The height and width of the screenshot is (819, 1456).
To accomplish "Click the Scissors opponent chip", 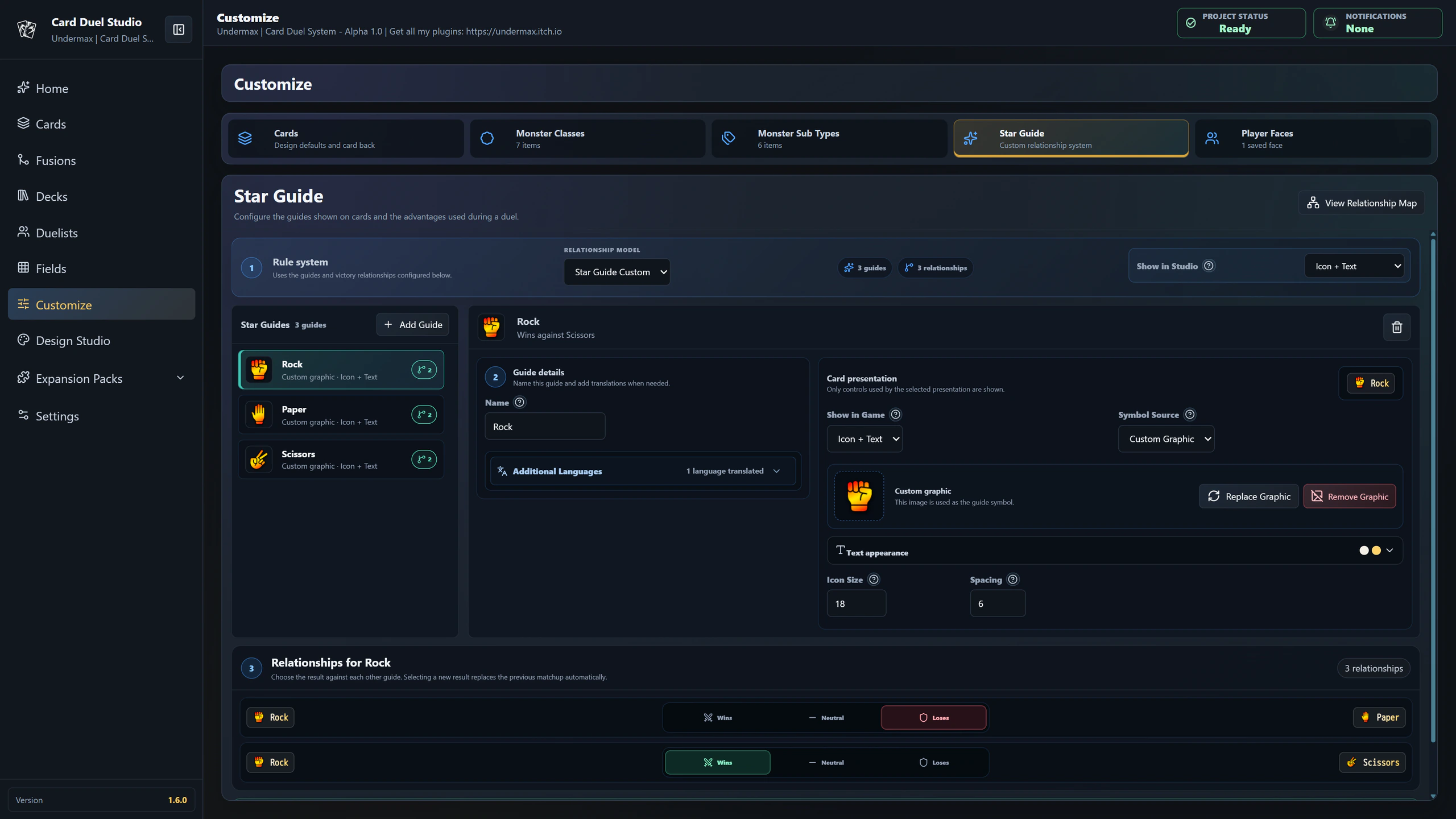I will pyautogui.click(x=1372, y=762).
